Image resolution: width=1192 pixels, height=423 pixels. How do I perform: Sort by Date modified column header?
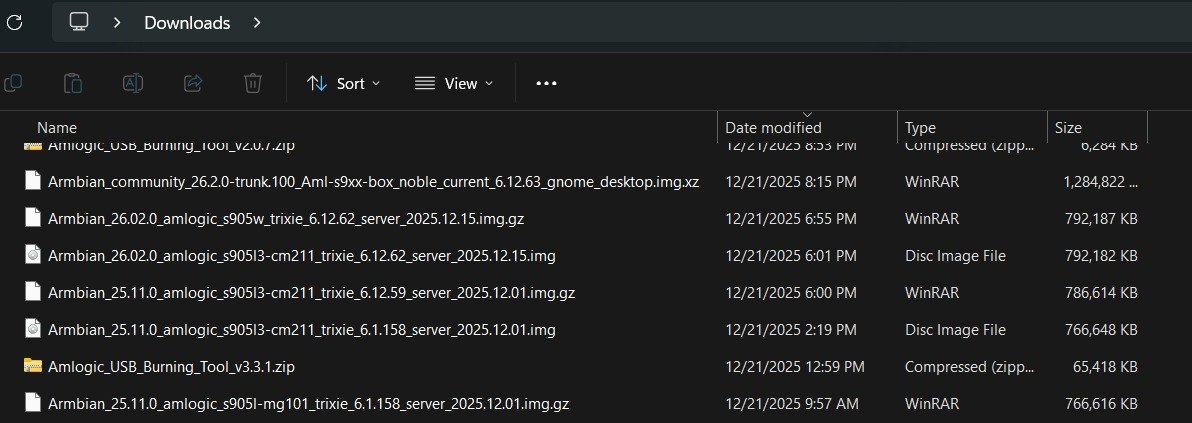(x=773, y=128)
